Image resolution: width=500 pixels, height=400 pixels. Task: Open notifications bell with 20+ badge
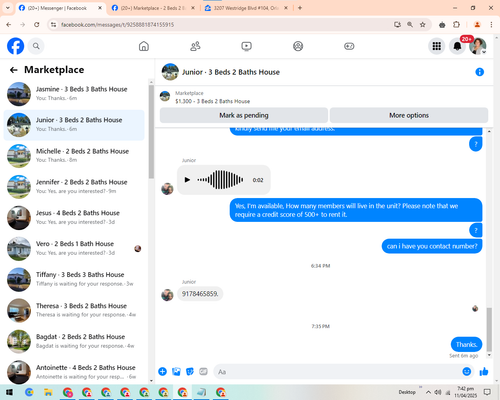tap(457, 46)
